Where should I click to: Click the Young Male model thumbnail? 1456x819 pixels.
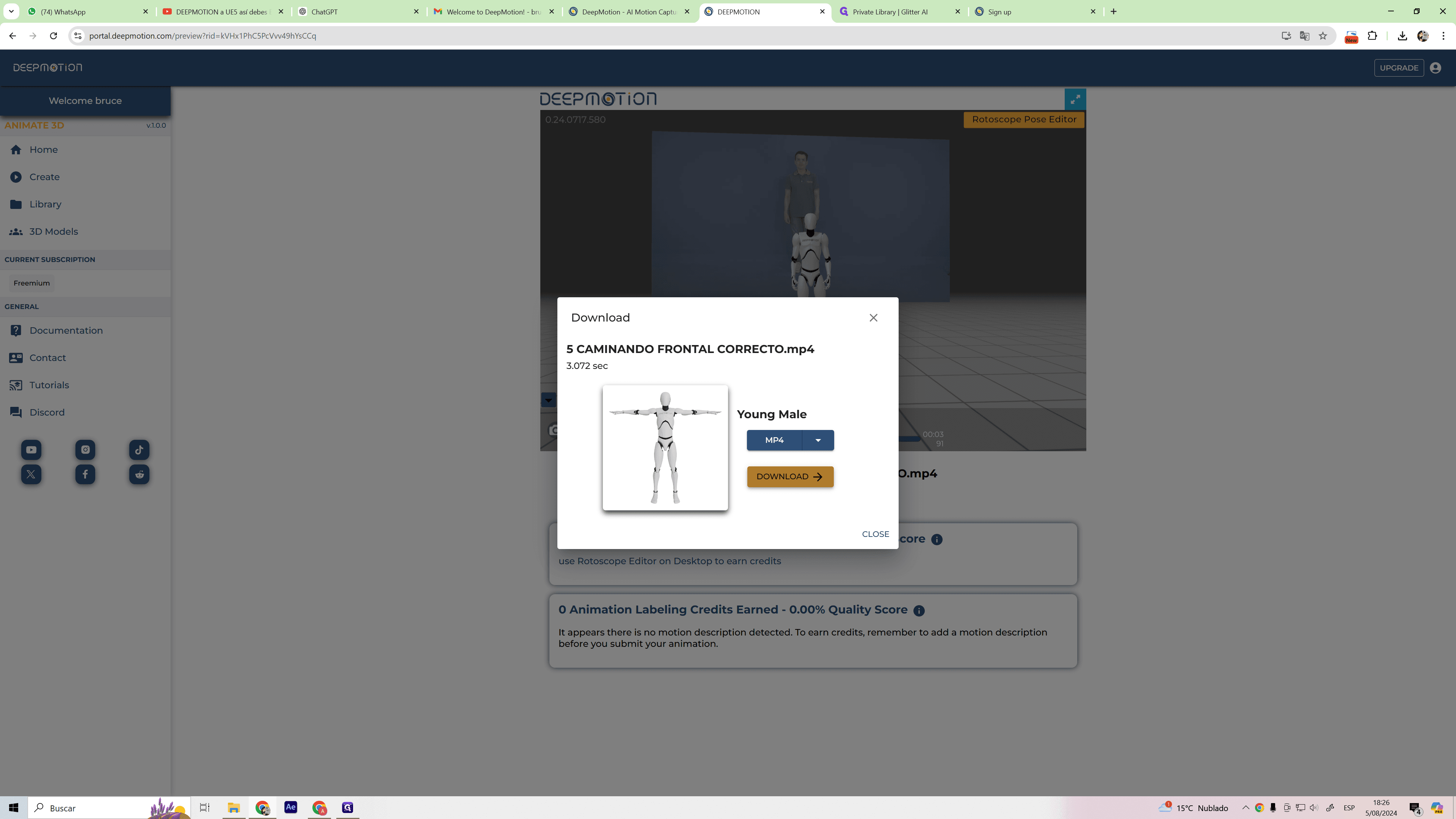pyautogui.click(x=665, y=448)
